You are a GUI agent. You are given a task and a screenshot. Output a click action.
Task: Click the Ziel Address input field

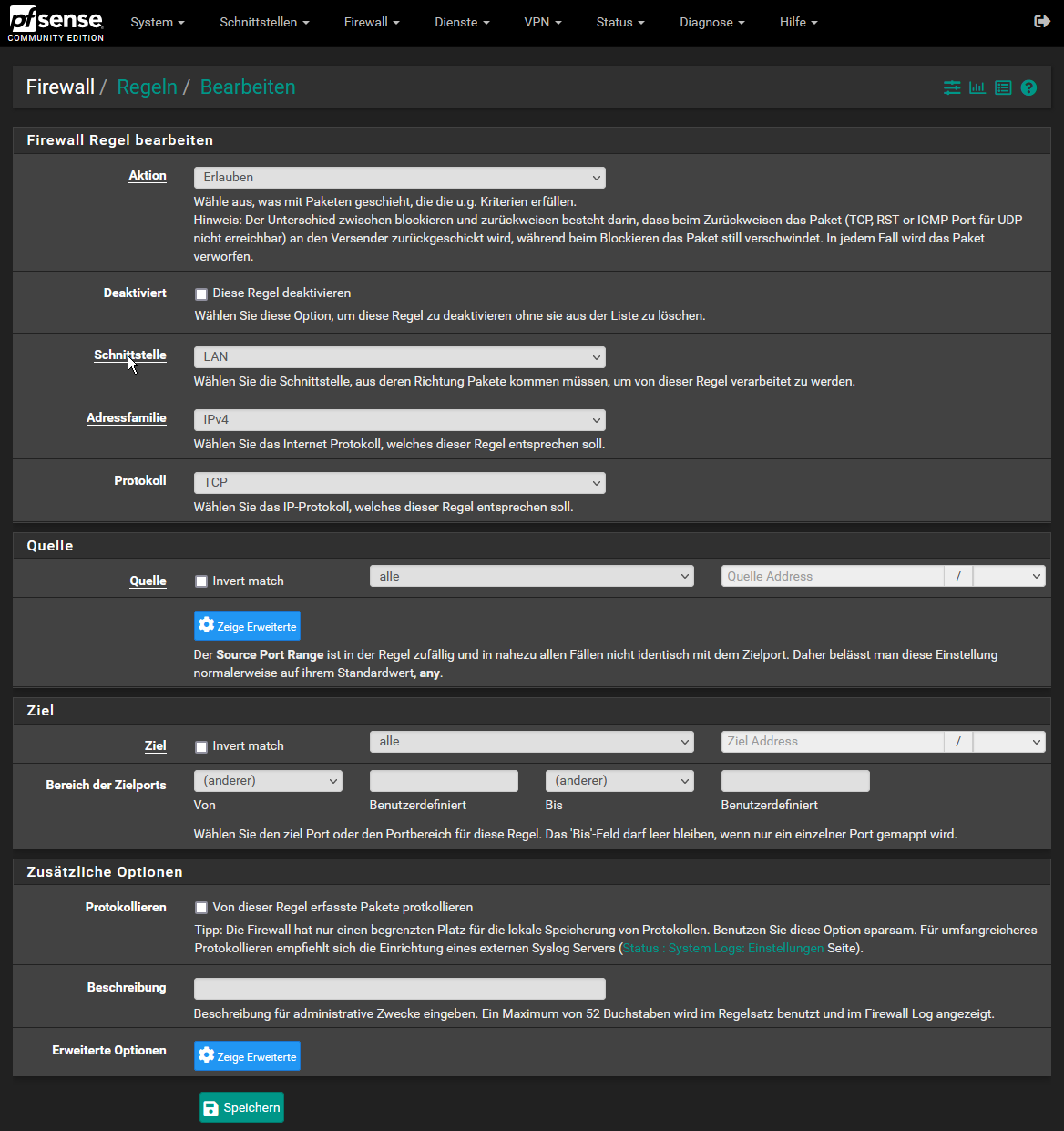pos(833,742)
